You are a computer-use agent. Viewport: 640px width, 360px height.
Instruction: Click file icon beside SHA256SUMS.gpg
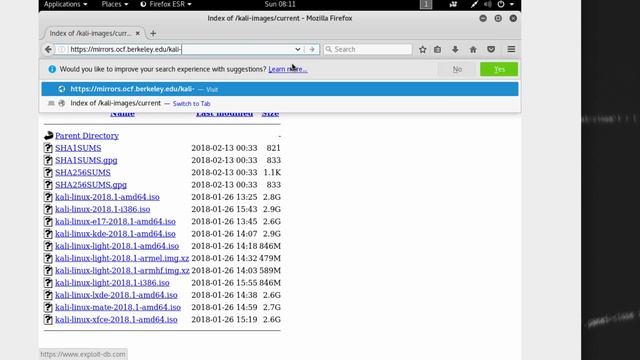[x=48, y=184]
